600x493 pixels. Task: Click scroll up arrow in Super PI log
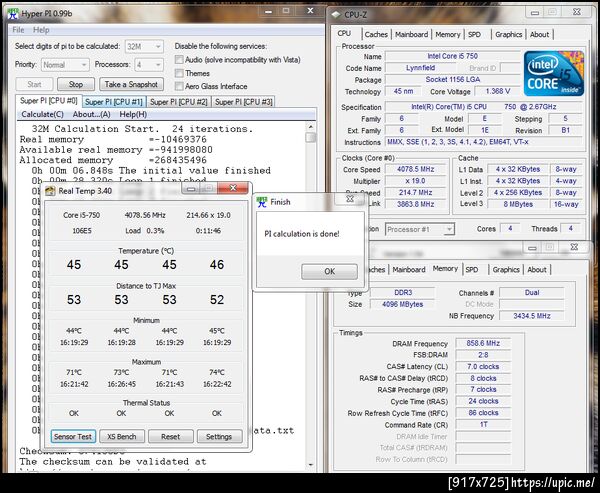tap(310, 127)
